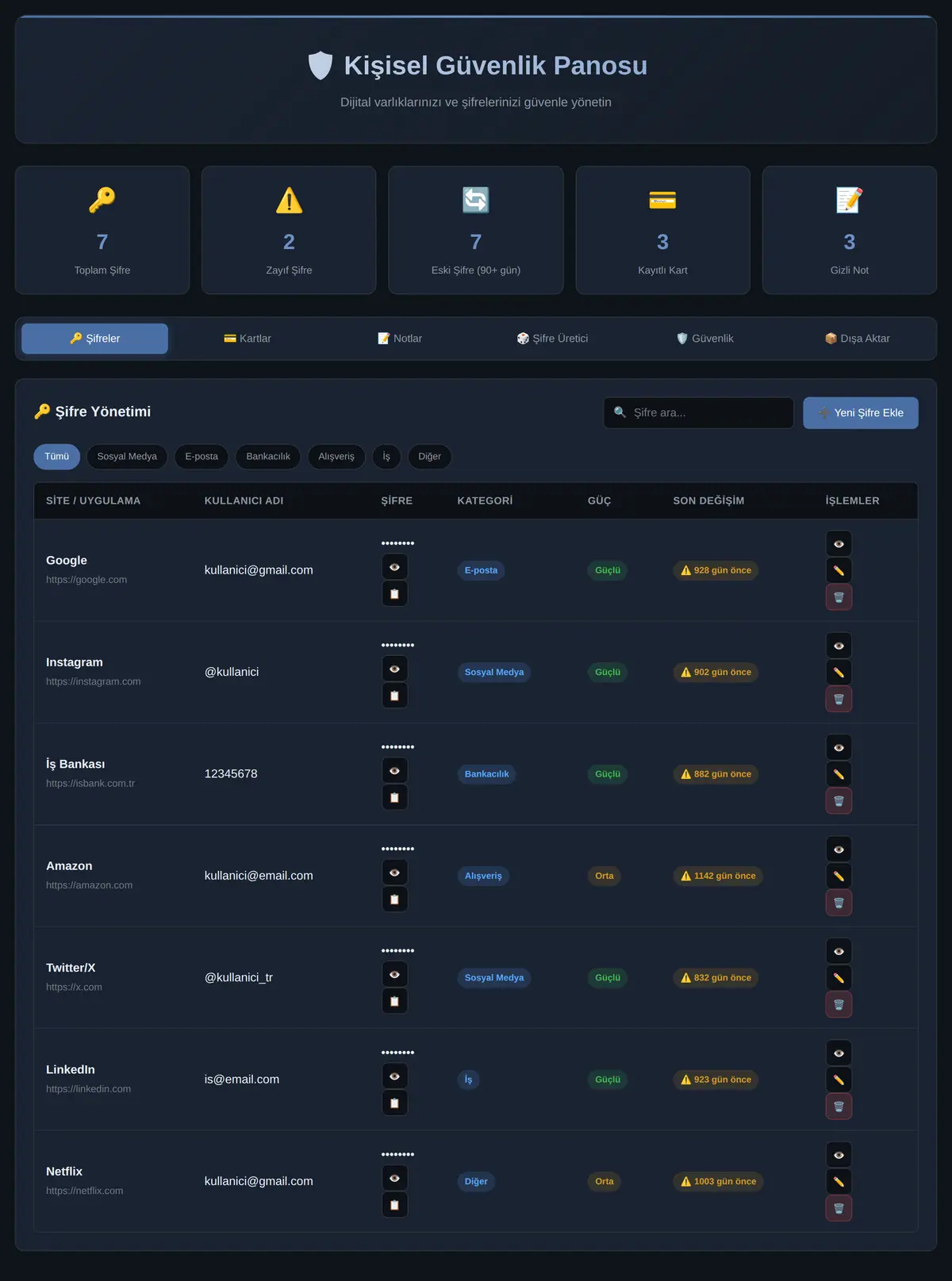The image size is (952, 1281).
Task: Edit the Google entry with pencil icon
Action: [x=839, y=570]
